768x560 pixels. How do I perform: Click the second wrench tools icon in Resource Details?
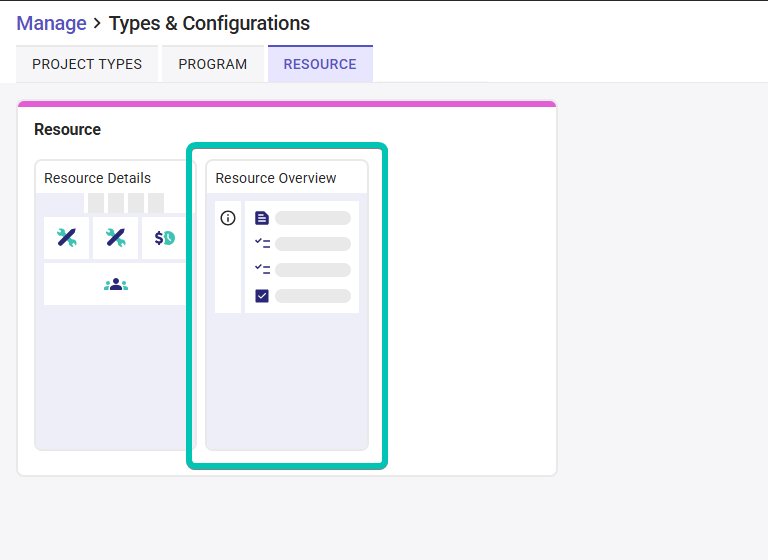point(116,238)
